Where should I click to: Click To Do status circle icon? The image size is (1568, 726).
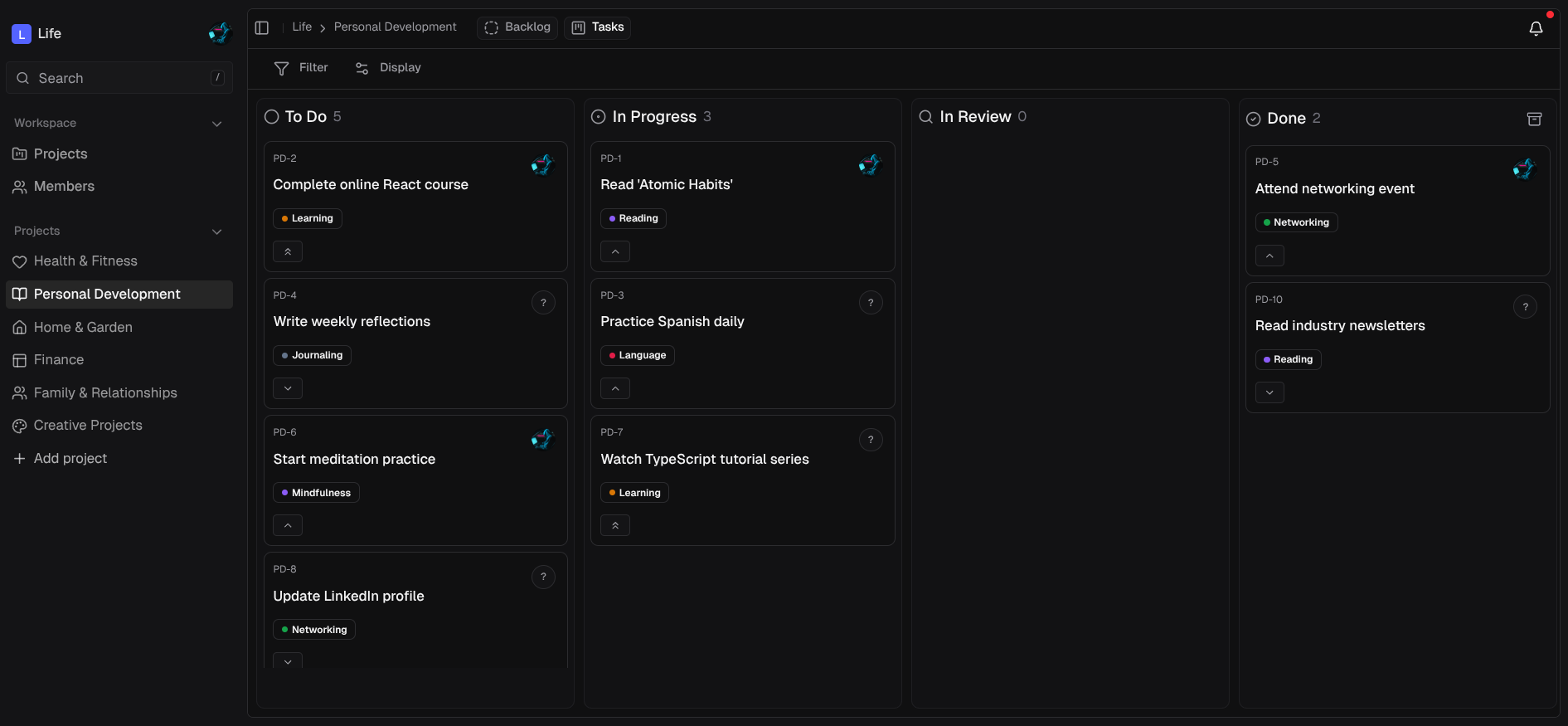click(271, 117)
